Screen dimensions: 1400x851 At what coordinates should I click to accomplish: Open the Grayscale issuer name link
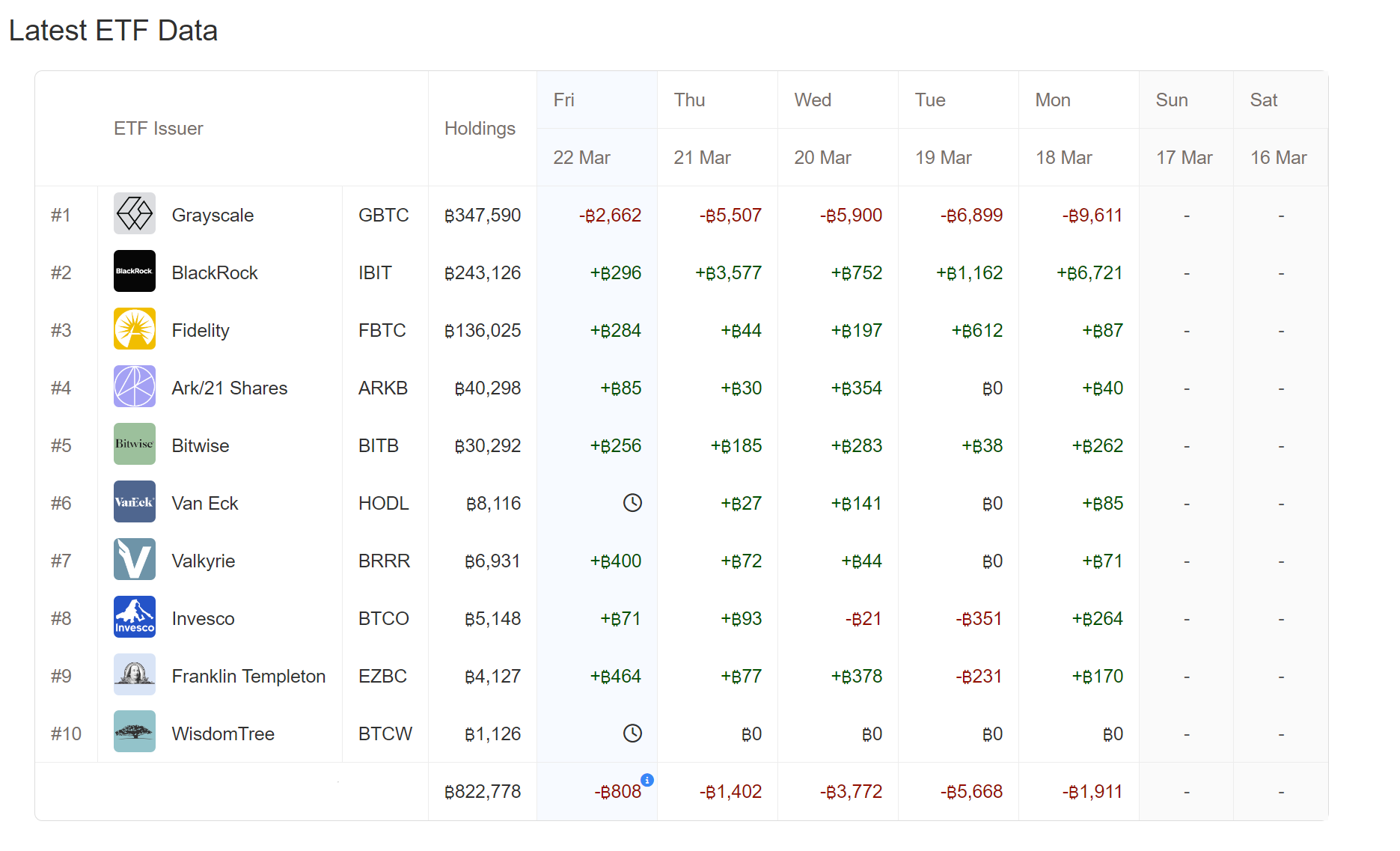(213, 216)
